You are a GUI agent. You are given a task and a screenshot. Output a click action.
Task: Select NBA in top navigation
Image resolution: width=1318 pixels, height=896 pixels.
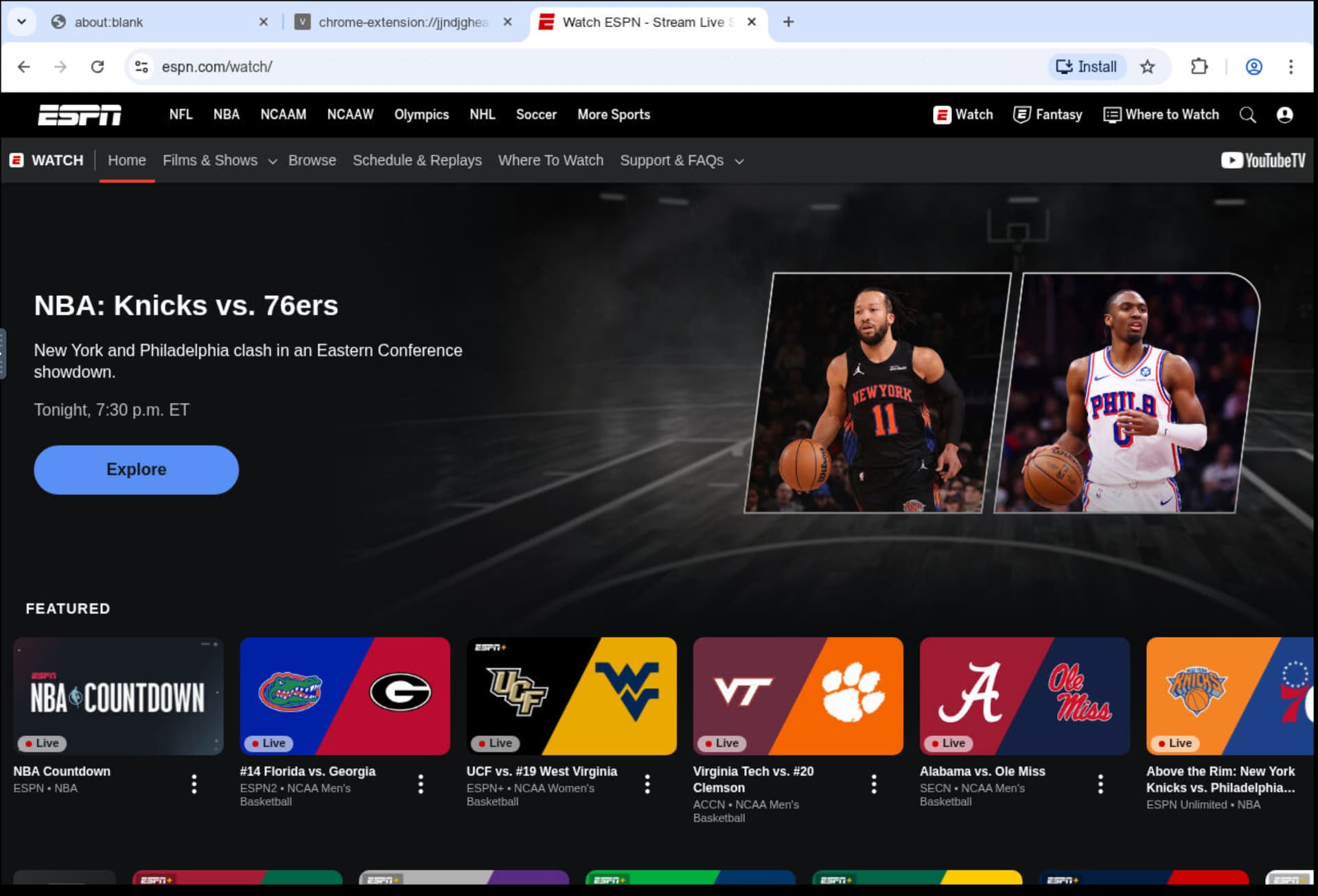[226, 115]
